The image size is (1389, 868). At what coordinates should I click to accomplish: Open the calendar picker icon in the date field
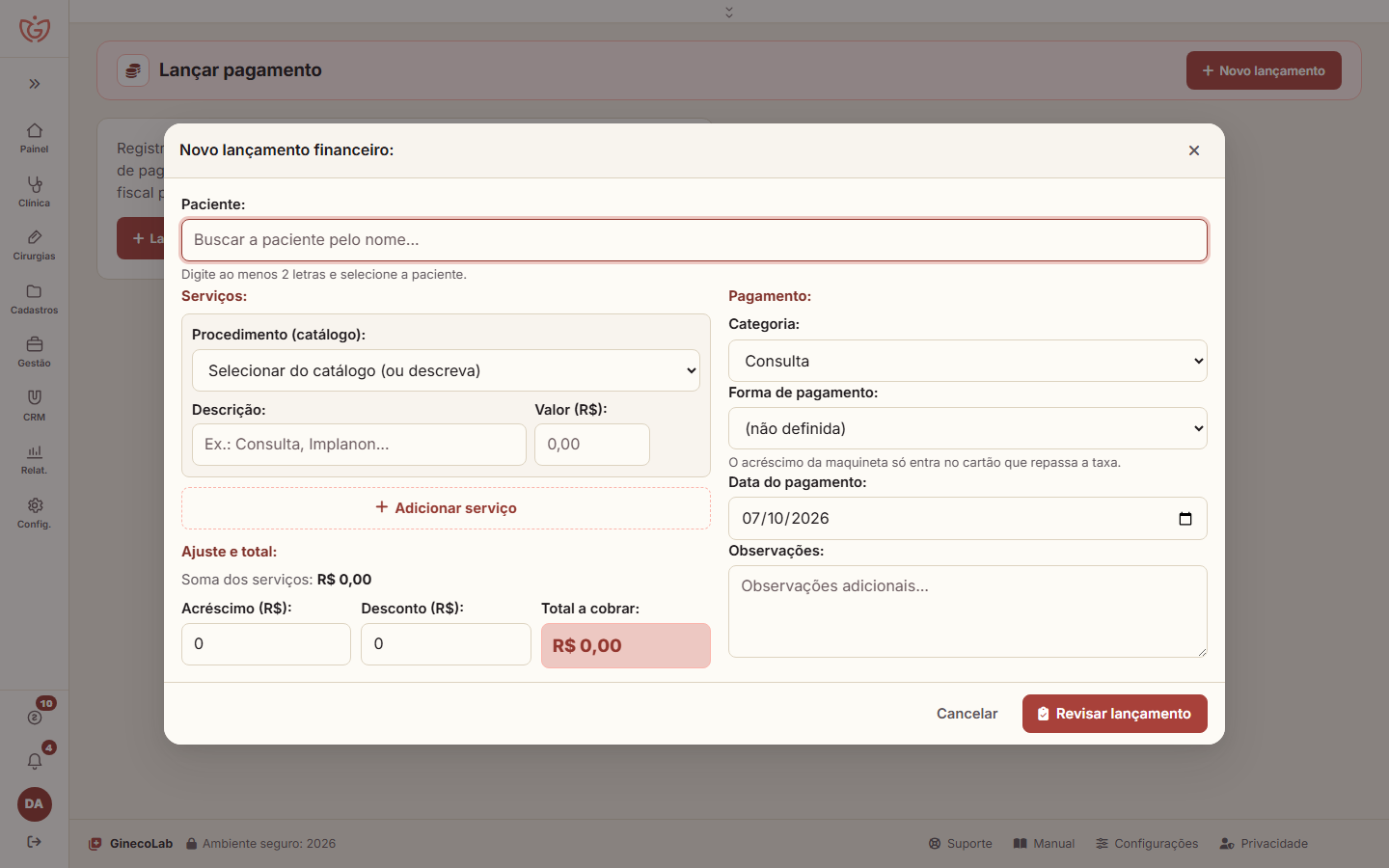click(1185, 519)
